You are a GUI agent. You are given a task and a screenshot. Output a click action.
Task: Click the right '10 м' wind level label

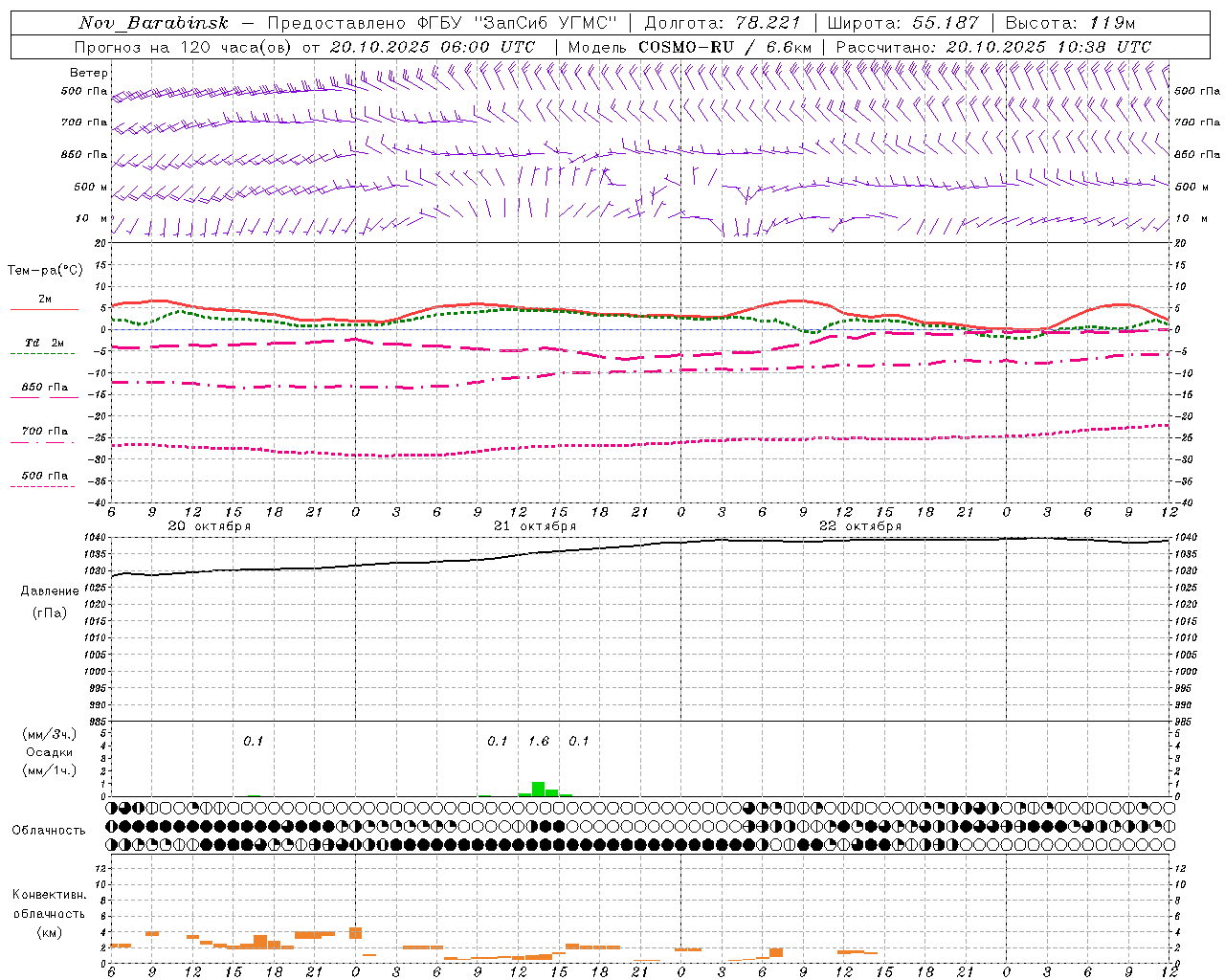tap(1190, 218)
